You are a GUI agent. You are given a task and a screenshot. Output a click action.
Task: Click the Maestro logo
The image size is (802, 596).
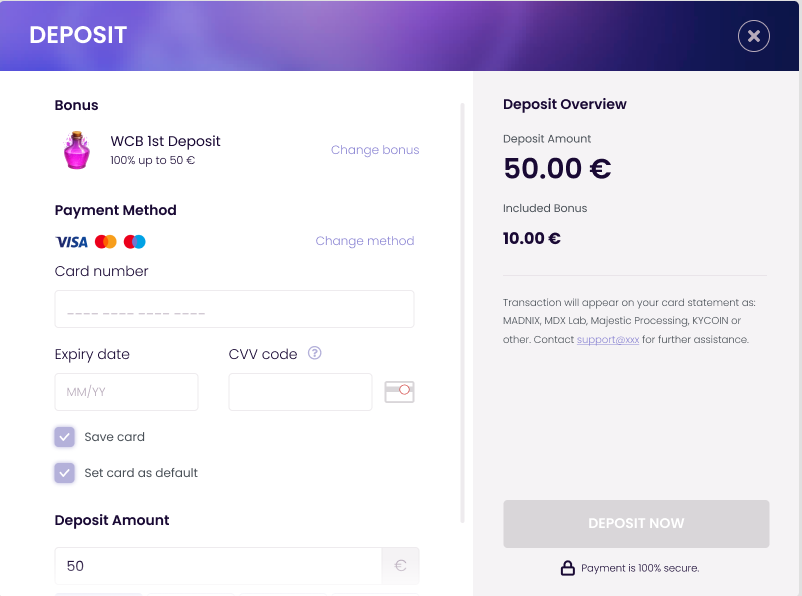[x=135, y=241]
